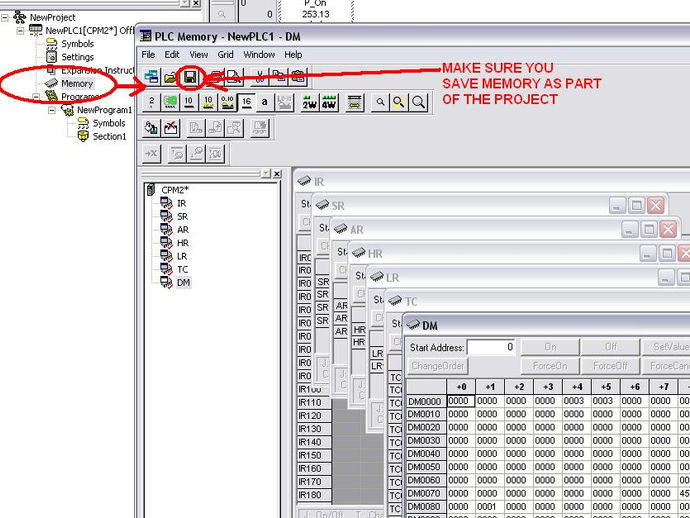690x518 pixels.
Task: Select the plain decimal 10 display format
Action: coord(189,103)
